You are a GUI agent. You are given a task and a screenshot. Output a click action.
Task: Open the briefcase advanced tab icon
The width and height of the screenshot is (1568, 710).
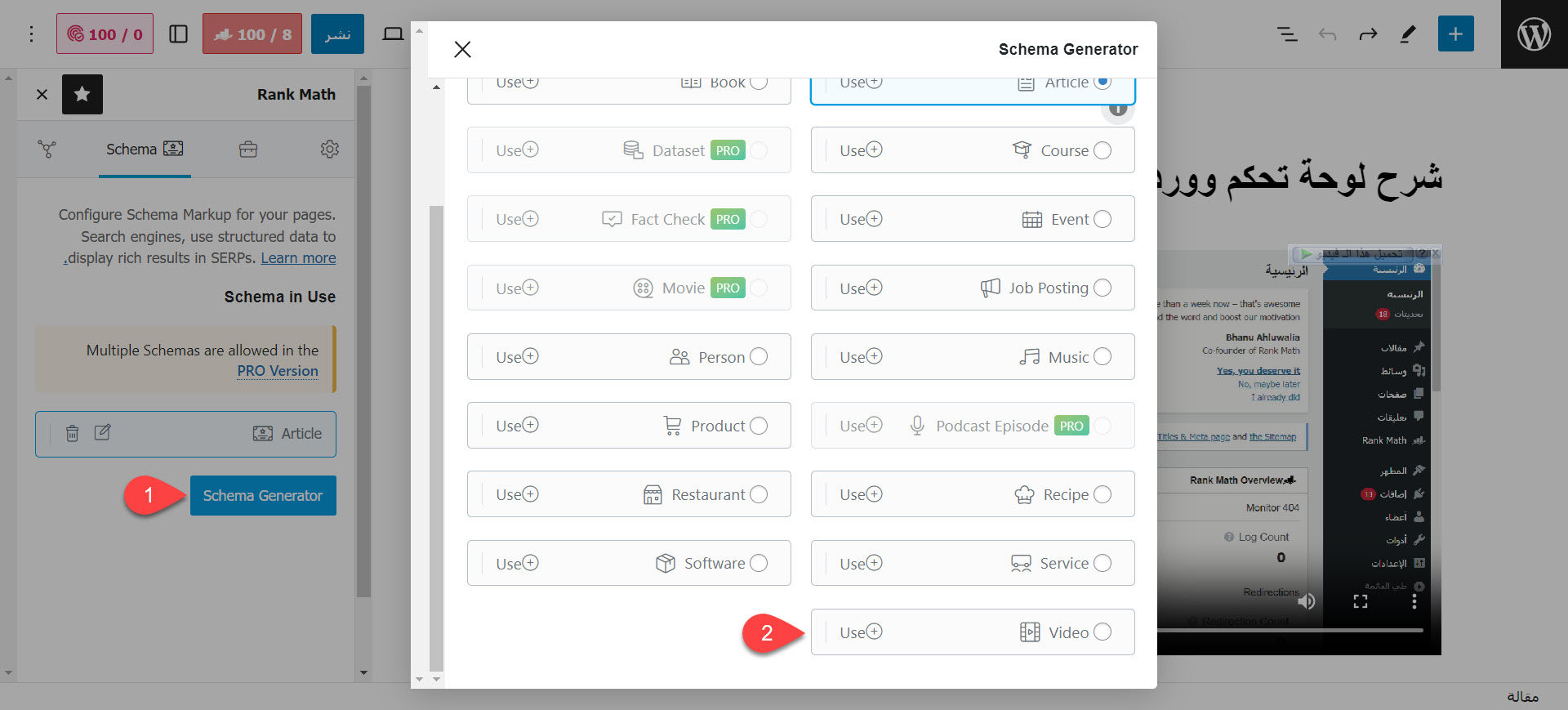click(248, 150)
